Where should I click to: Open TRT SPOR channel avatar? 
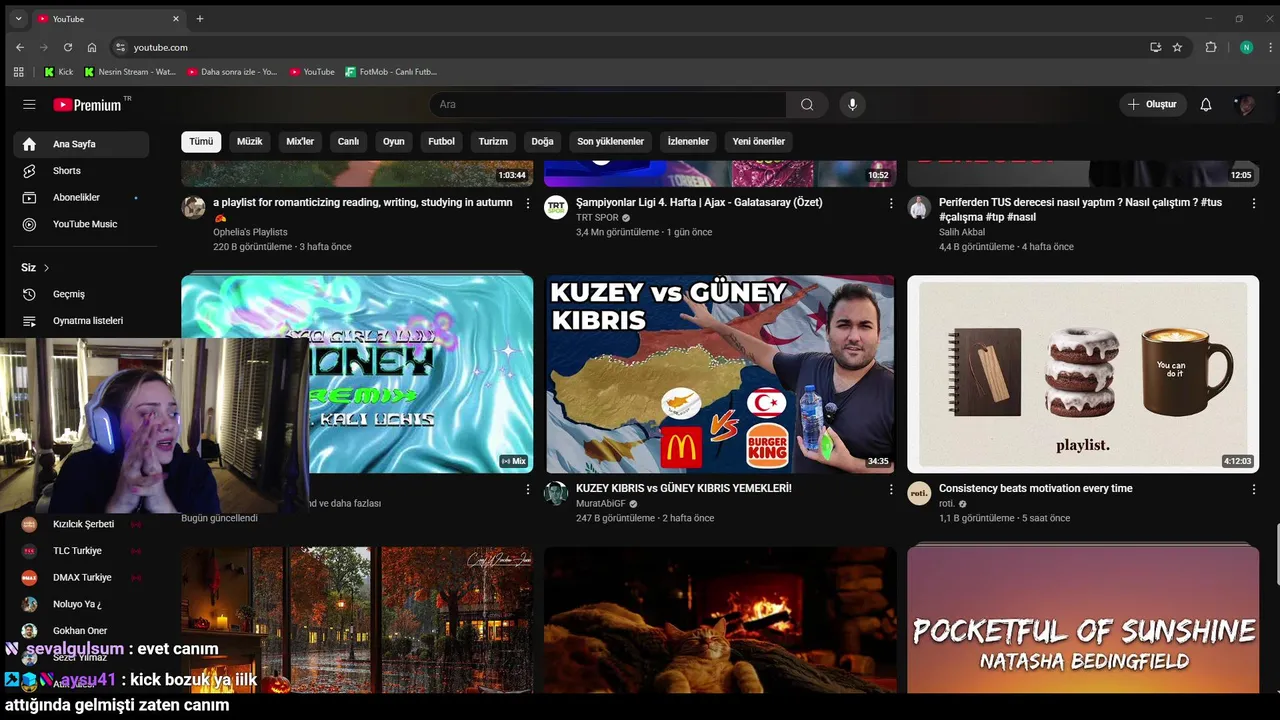pos(556,208)
